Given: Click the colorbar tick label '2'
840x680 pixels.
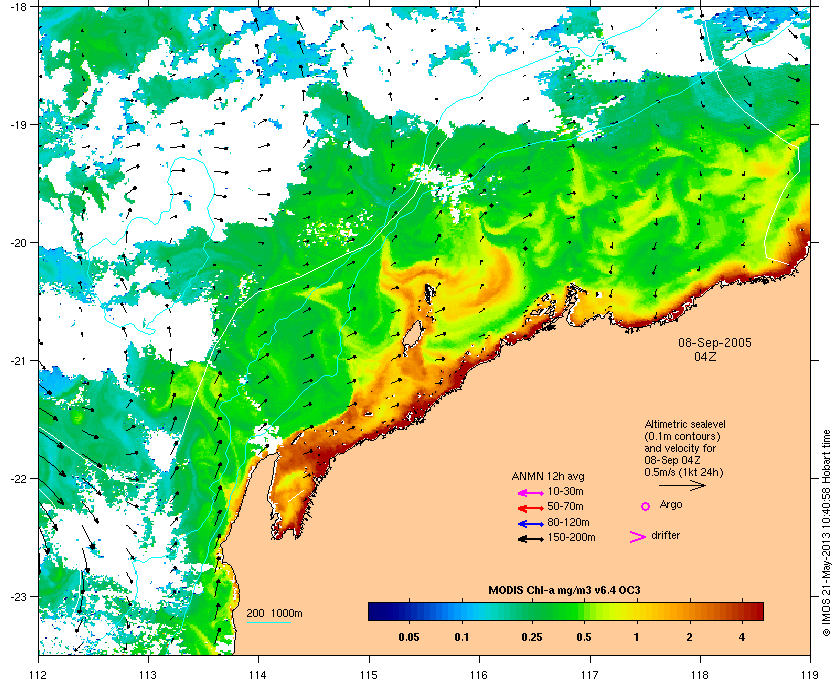Looking at the screenshot, I should pyautogui.click(x=689, y=637).
